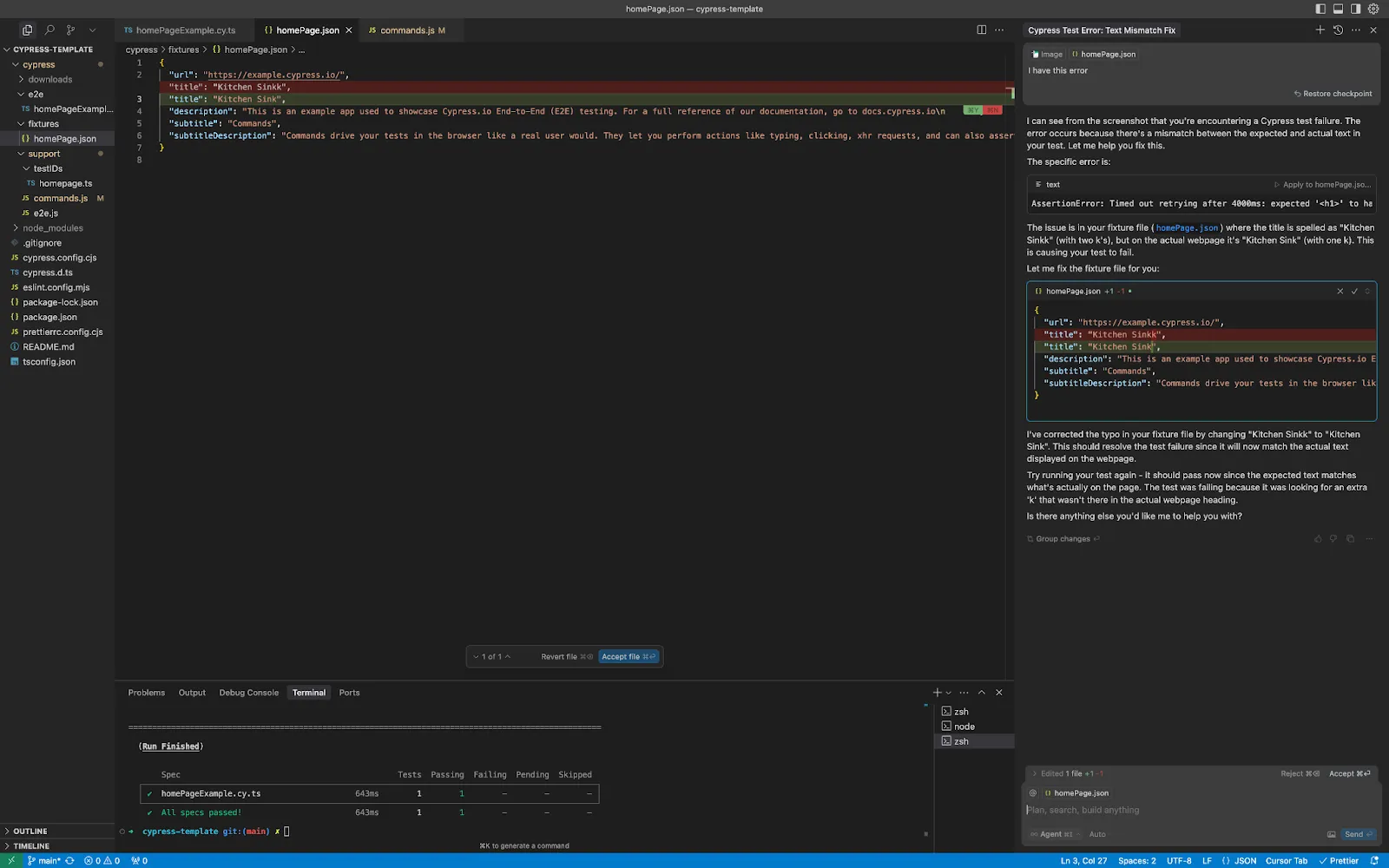This screenshot has height=868, width=1389.
Task: Open package.json in the explorer
Action: 49,318
